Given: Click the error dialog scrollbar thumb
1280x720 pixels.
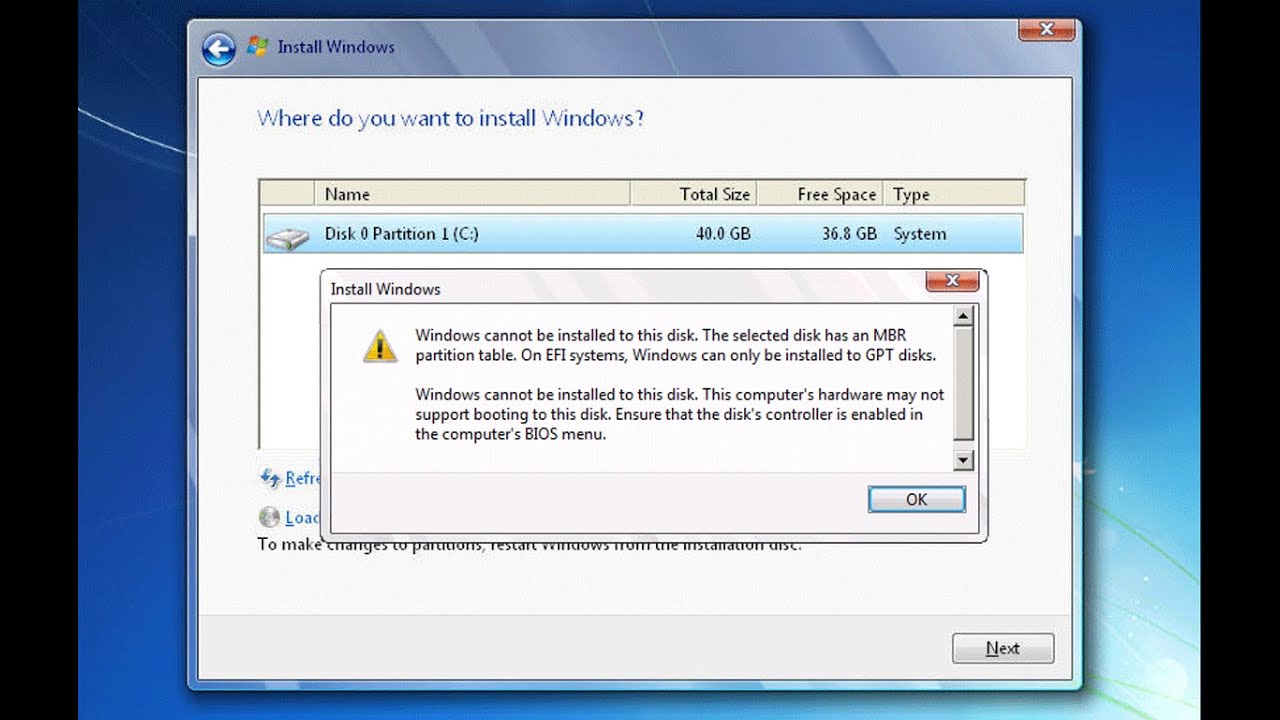Looking at the screenshot, I should point(964,383).
